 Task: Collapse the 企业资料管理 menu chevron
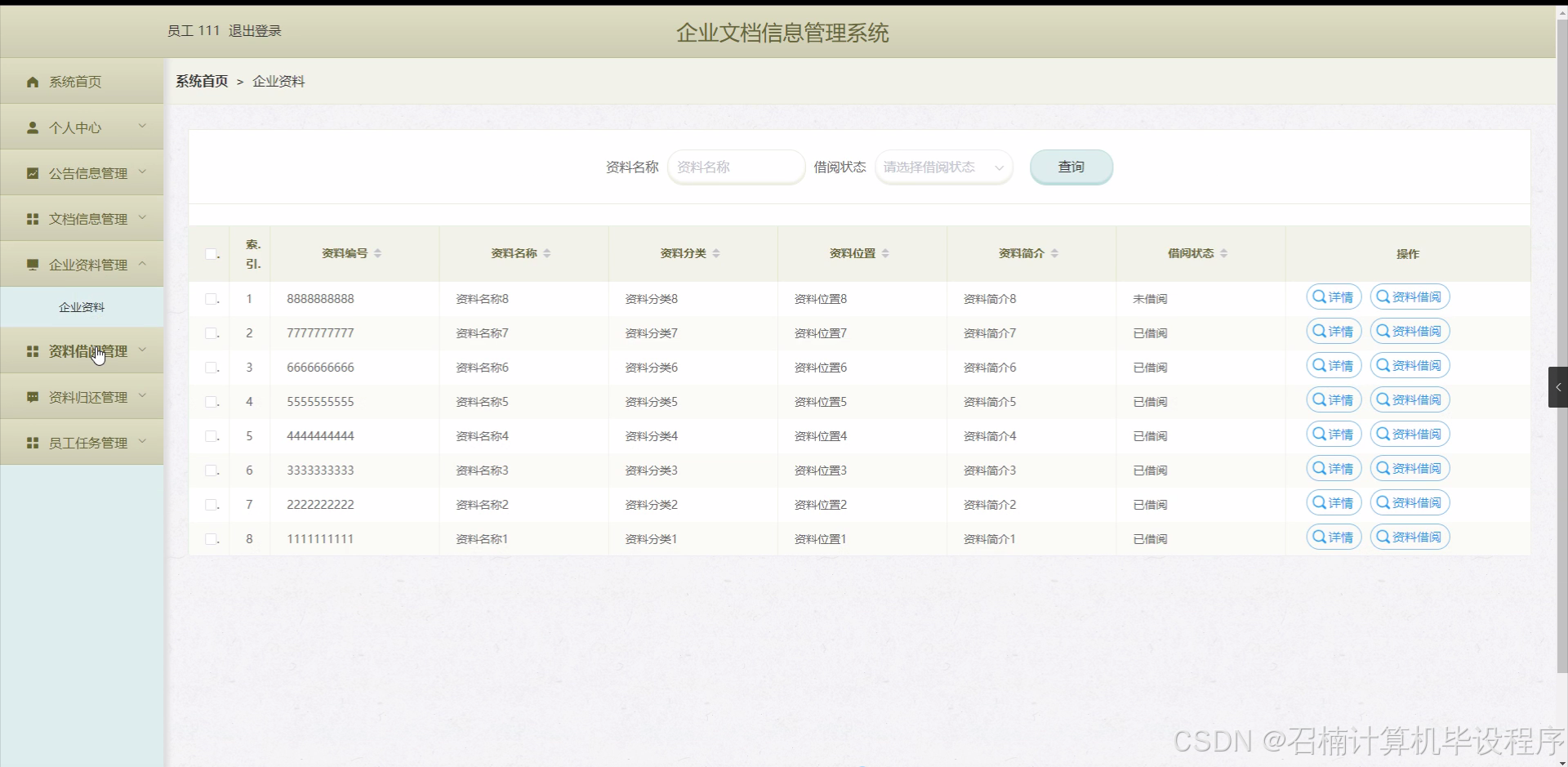142,263
